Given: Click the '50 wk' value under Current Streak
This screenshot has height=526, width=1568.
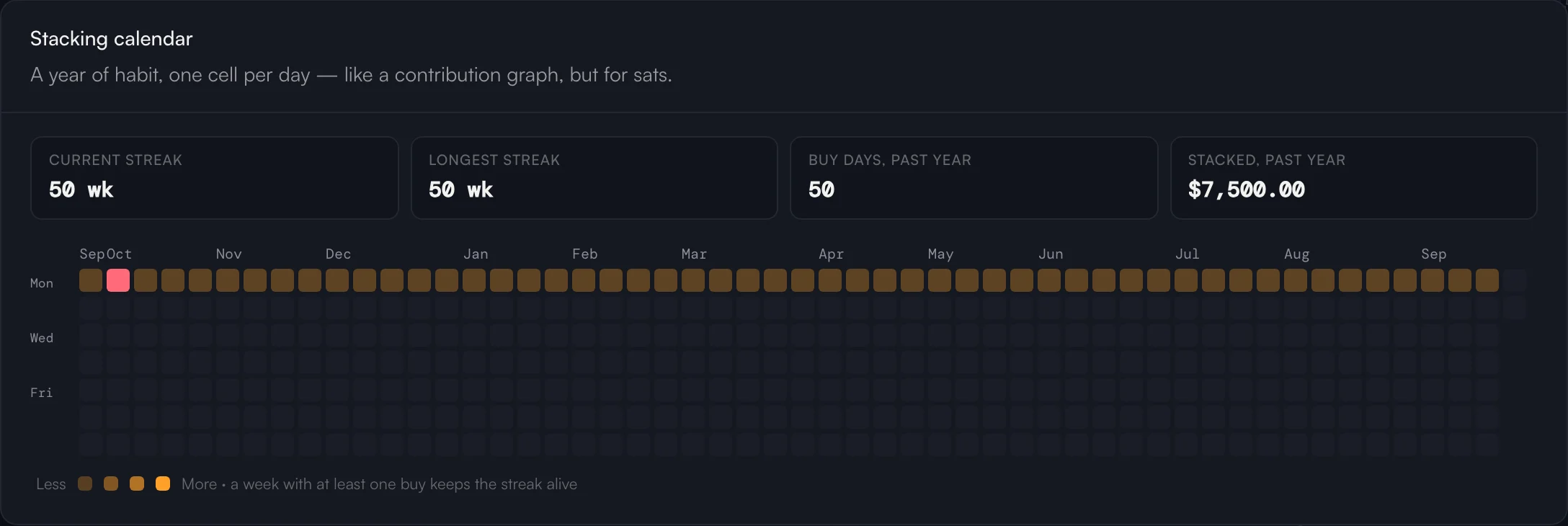Looking at the screenshot, I should coord(81,190).
